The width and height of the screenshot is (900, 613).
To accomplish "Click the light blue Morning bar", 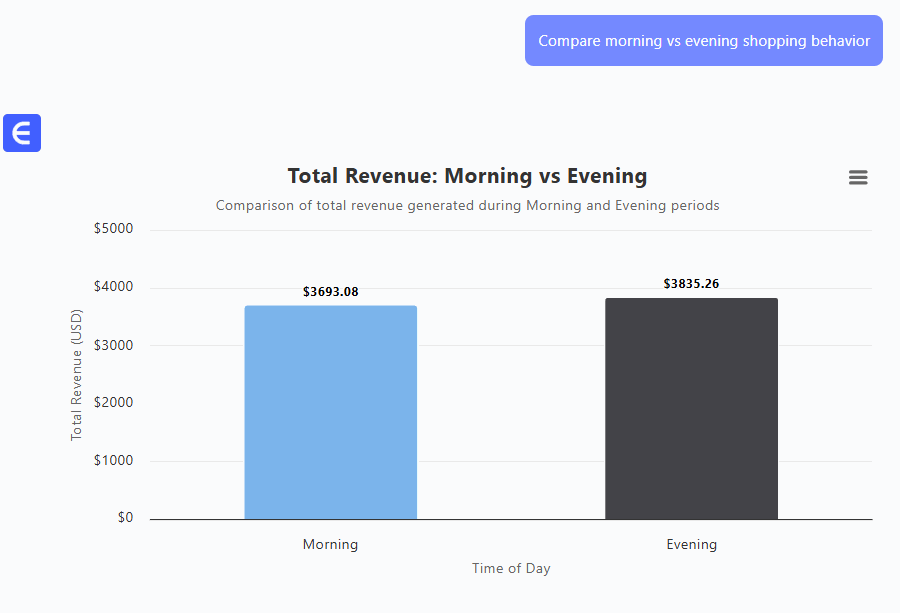I will (x=330, y=412).
